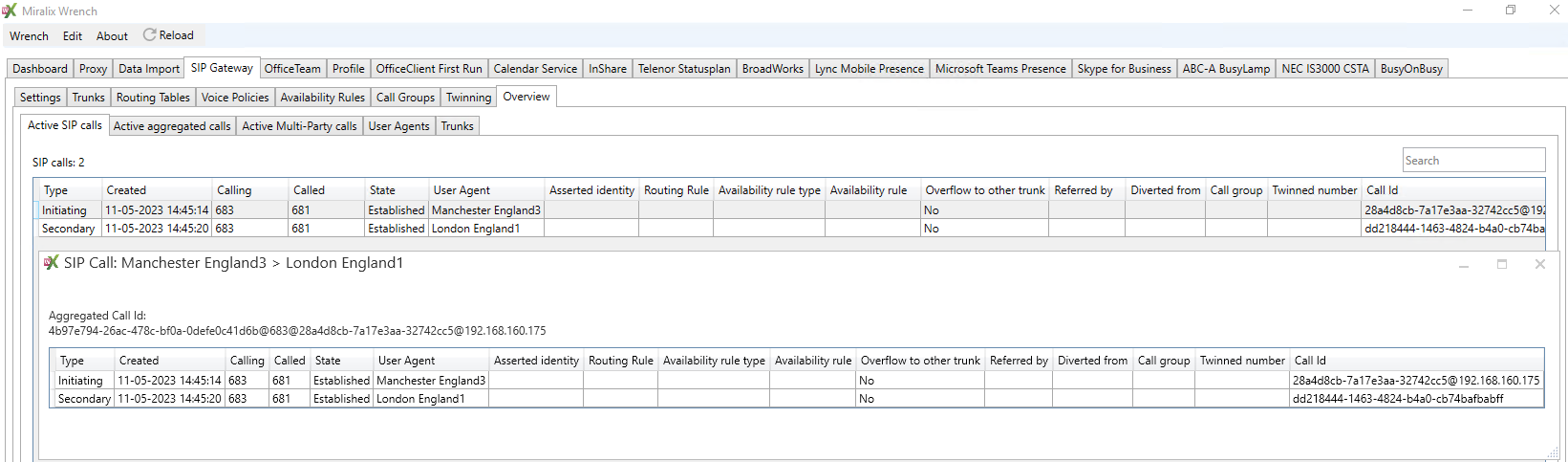Switch to the Dashboard tab
The image size is (1568, 462).
[x=40, y=69]
